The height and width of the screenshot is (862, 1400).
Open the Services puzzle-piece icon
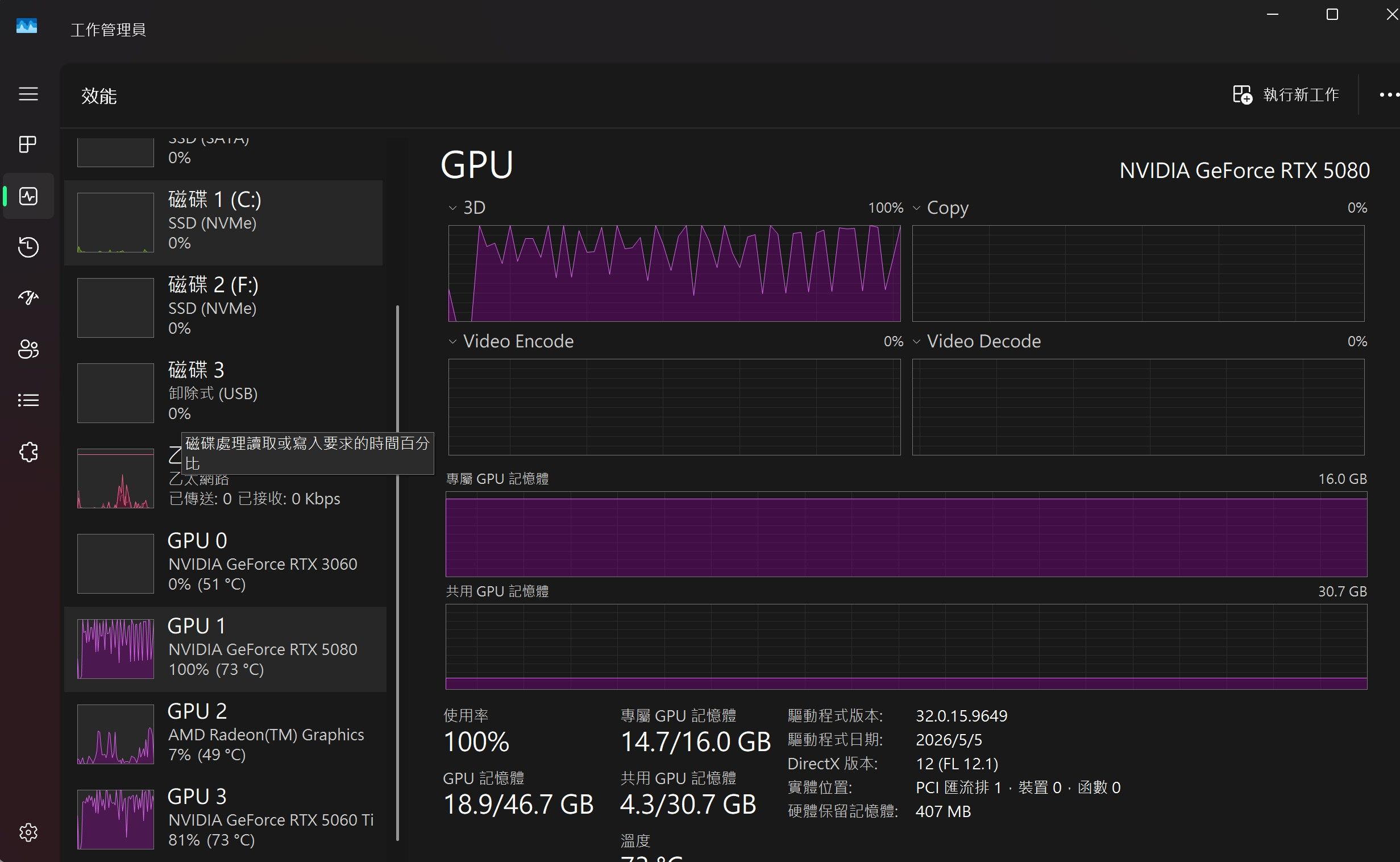coord(28,452)
